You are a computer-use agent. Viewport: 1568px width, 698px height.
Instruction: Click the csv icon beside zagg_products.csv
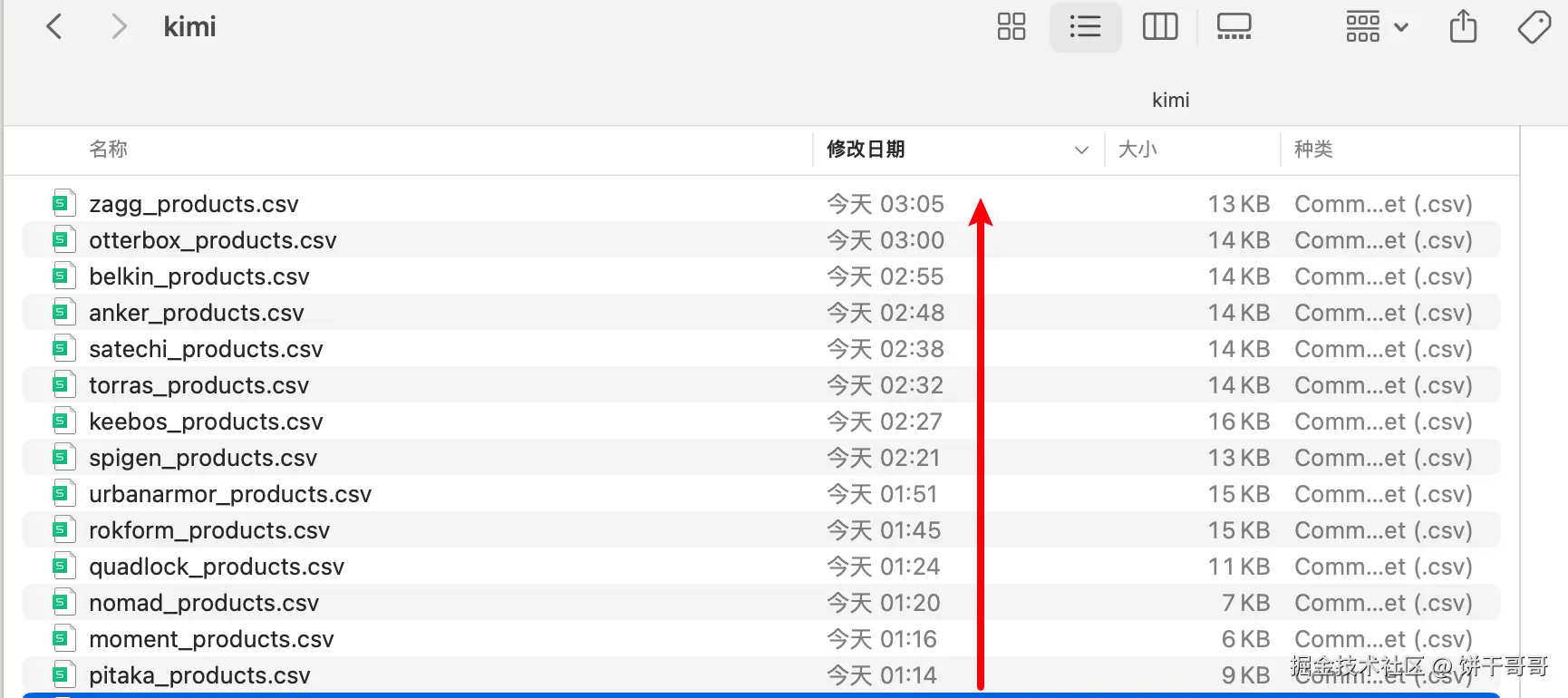(x=63, y=203)
